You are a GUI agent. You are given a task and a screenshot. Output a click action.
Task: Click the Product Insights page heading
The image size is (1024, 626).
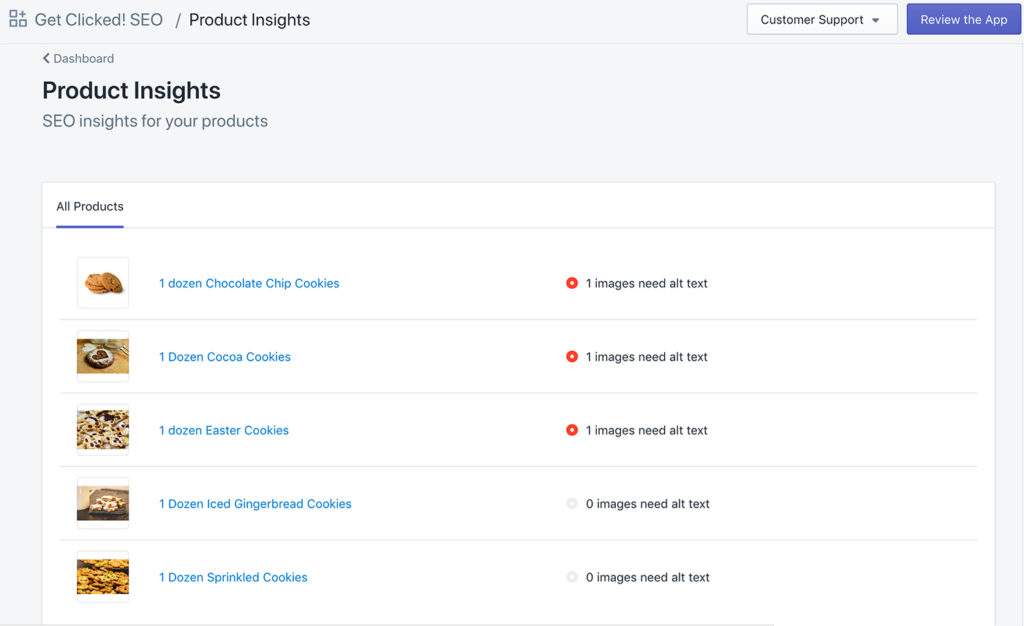click(x=131, y=91)
